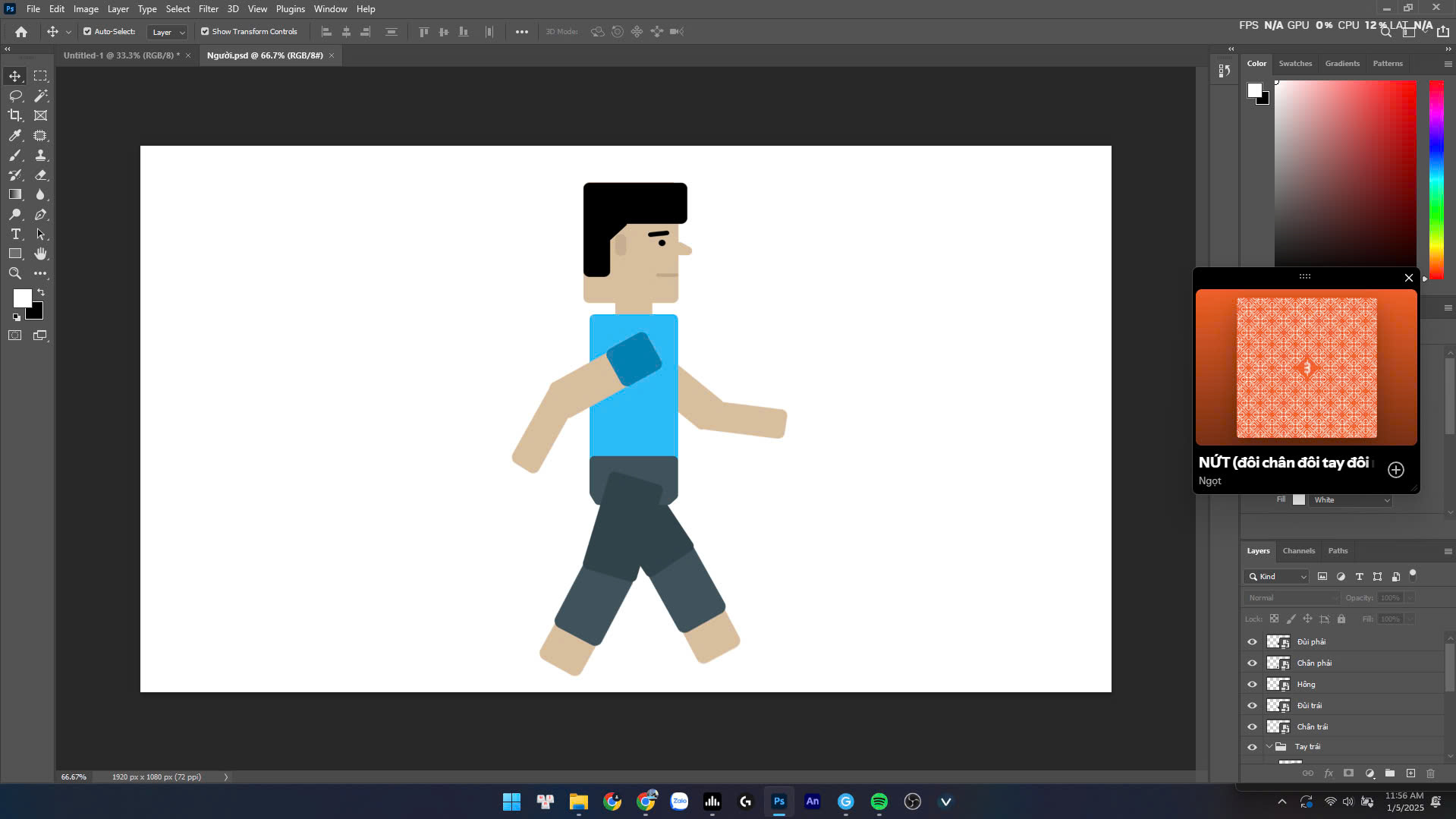Open Color panel options menu
This screenshot has width=1456, height=819.
pos(1448,64)
